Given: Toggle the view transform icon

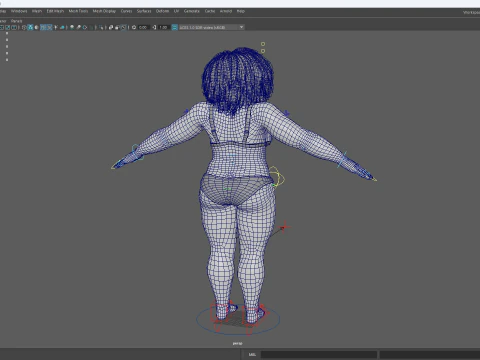Looking at the screenshot, I should [x=174, y=27].
